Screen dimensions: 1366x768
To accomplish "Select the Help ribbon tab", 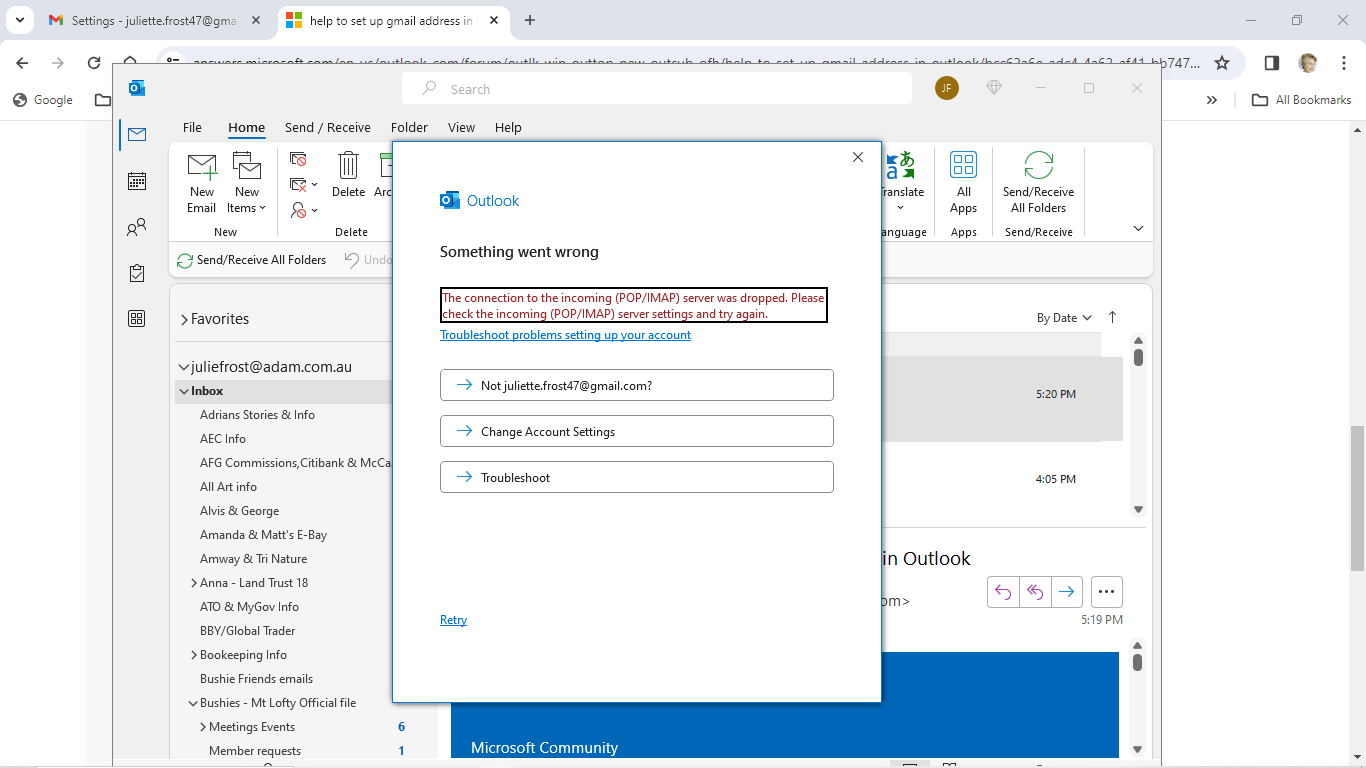I will click(508, 127).
